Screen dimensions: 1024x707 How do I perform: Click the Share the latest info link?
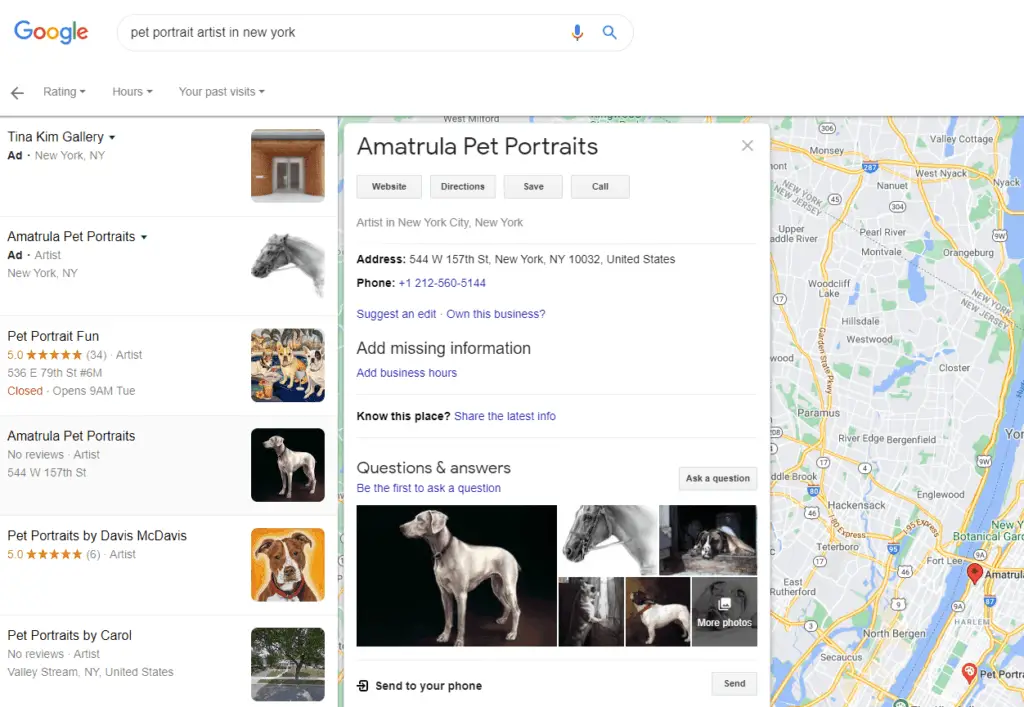coord(505,416)
